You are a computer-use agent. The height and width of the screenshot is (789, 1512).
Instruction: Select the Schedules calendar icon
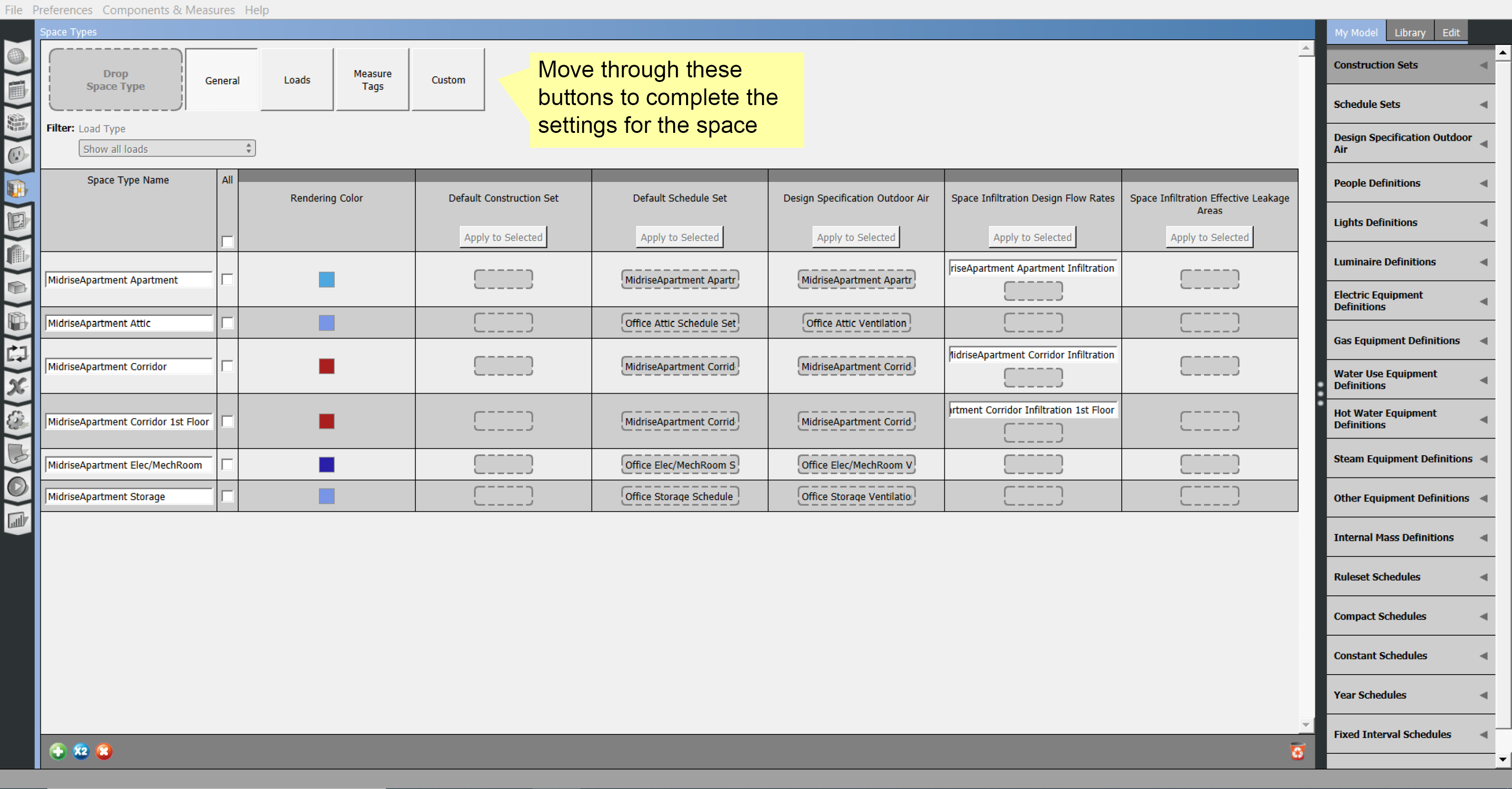click(17, 89)
